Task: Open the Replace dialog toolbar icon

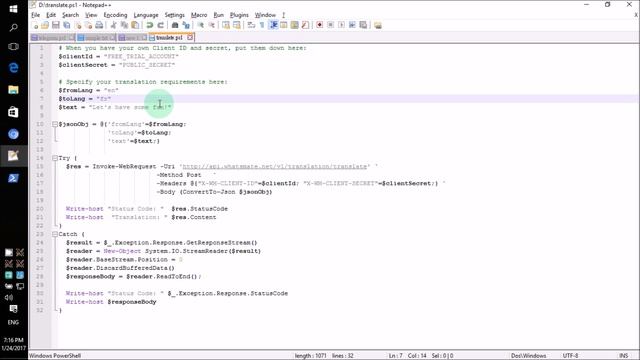Action: pos(186,25)
